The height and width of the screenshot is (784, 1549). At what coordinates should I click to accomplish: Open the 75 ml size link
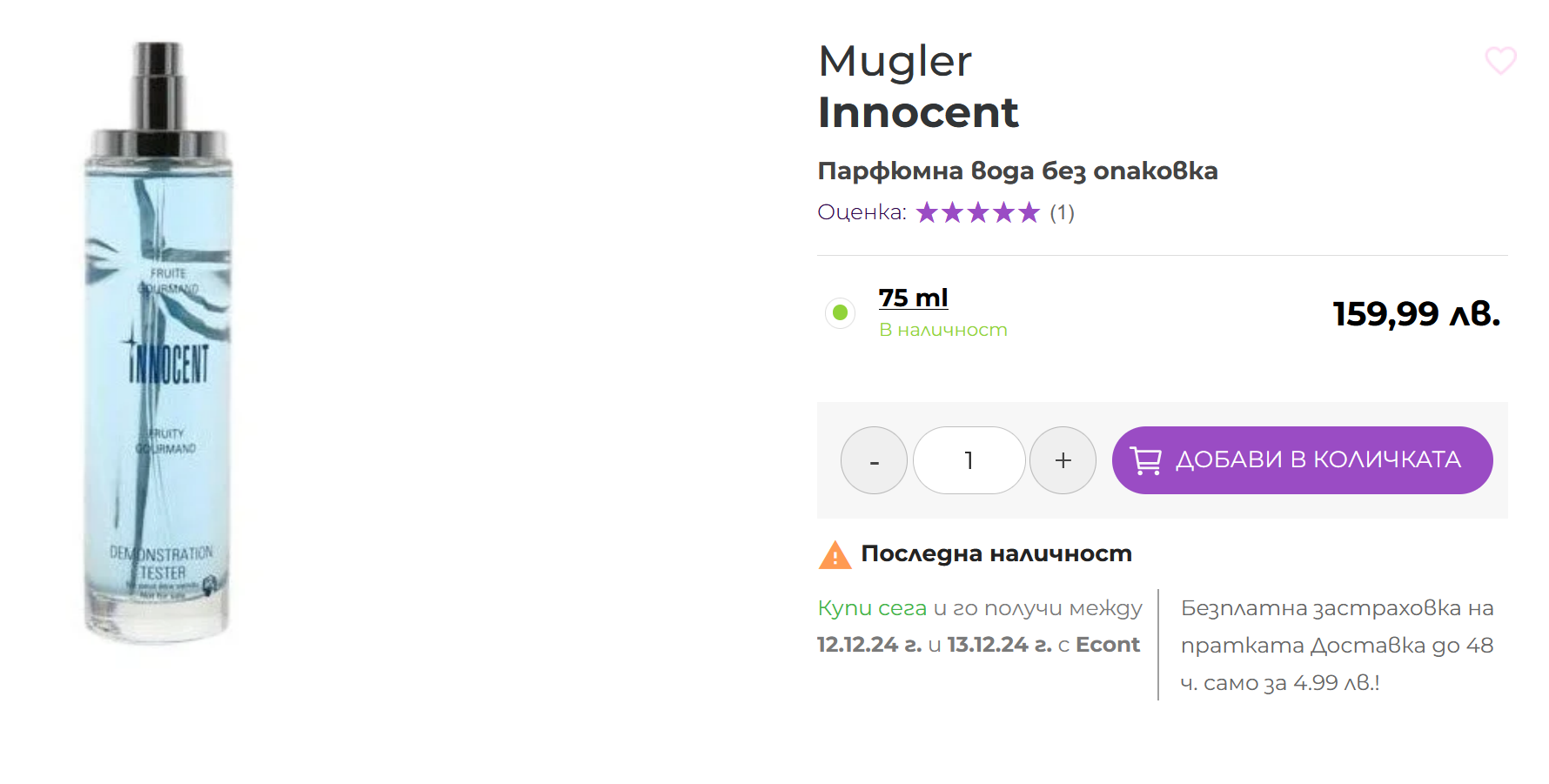pyautogui.click(x=913, y=298)
